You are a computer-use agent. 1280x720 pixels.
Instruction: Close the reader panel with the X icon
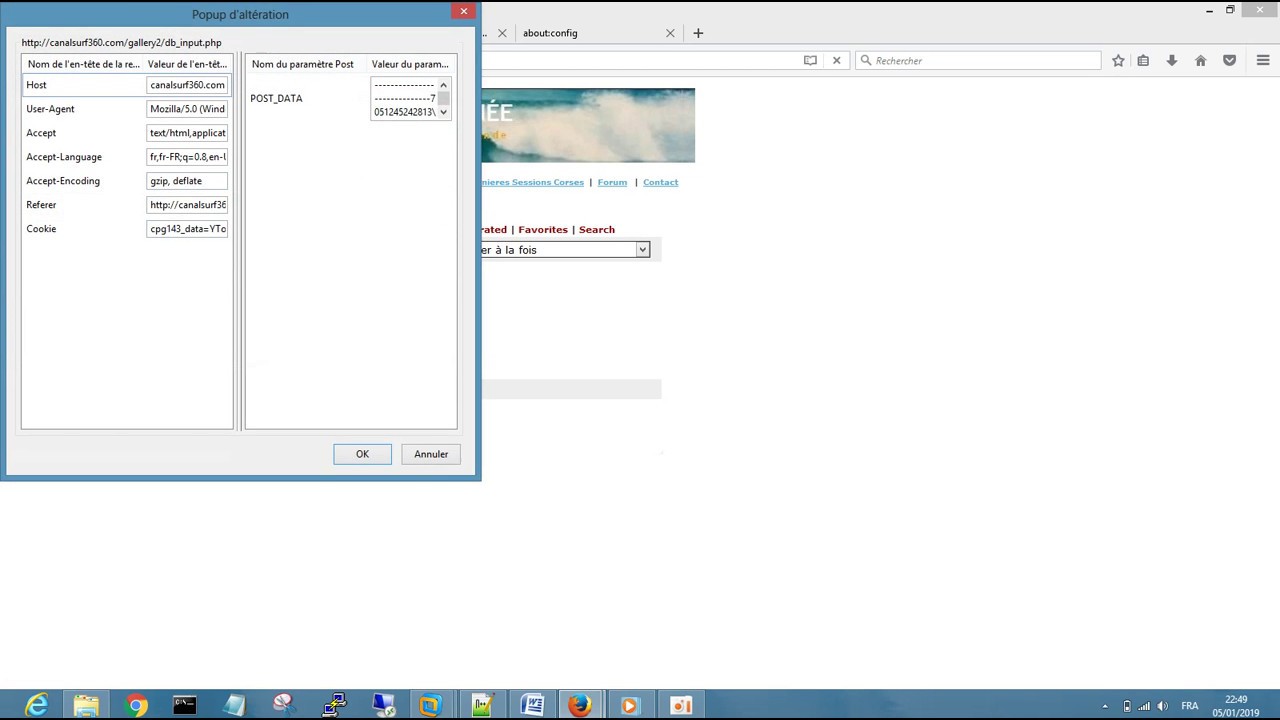coord(836,60)
